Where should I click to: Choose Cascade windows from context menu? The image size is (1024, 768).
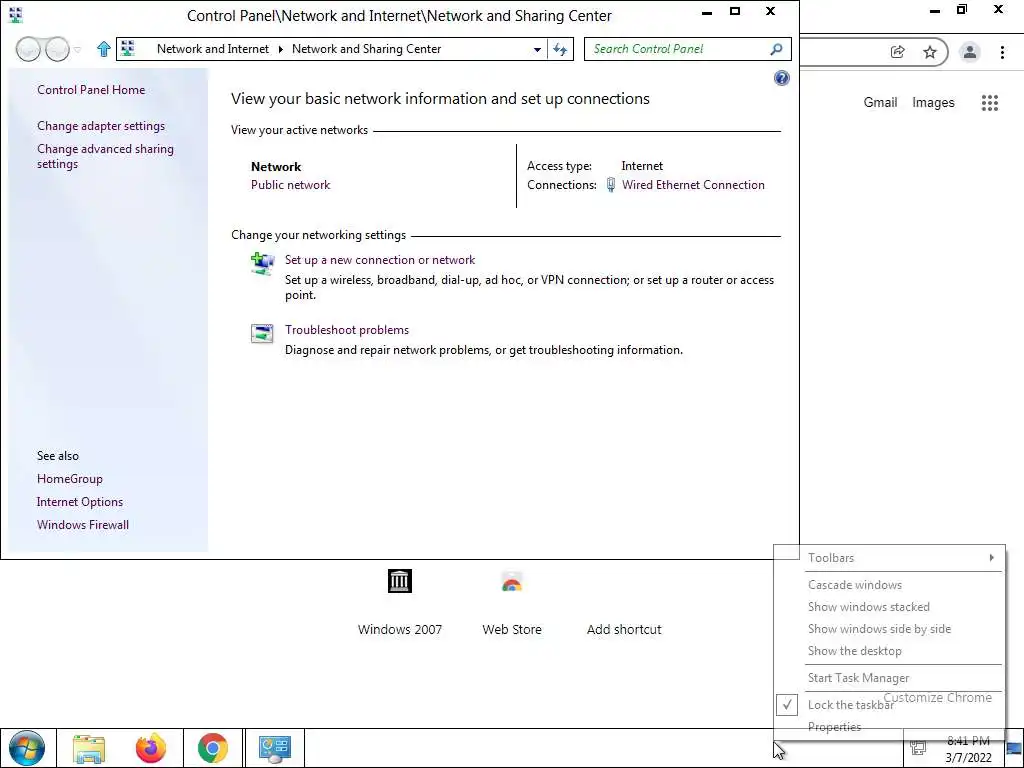tap(854, 584)
